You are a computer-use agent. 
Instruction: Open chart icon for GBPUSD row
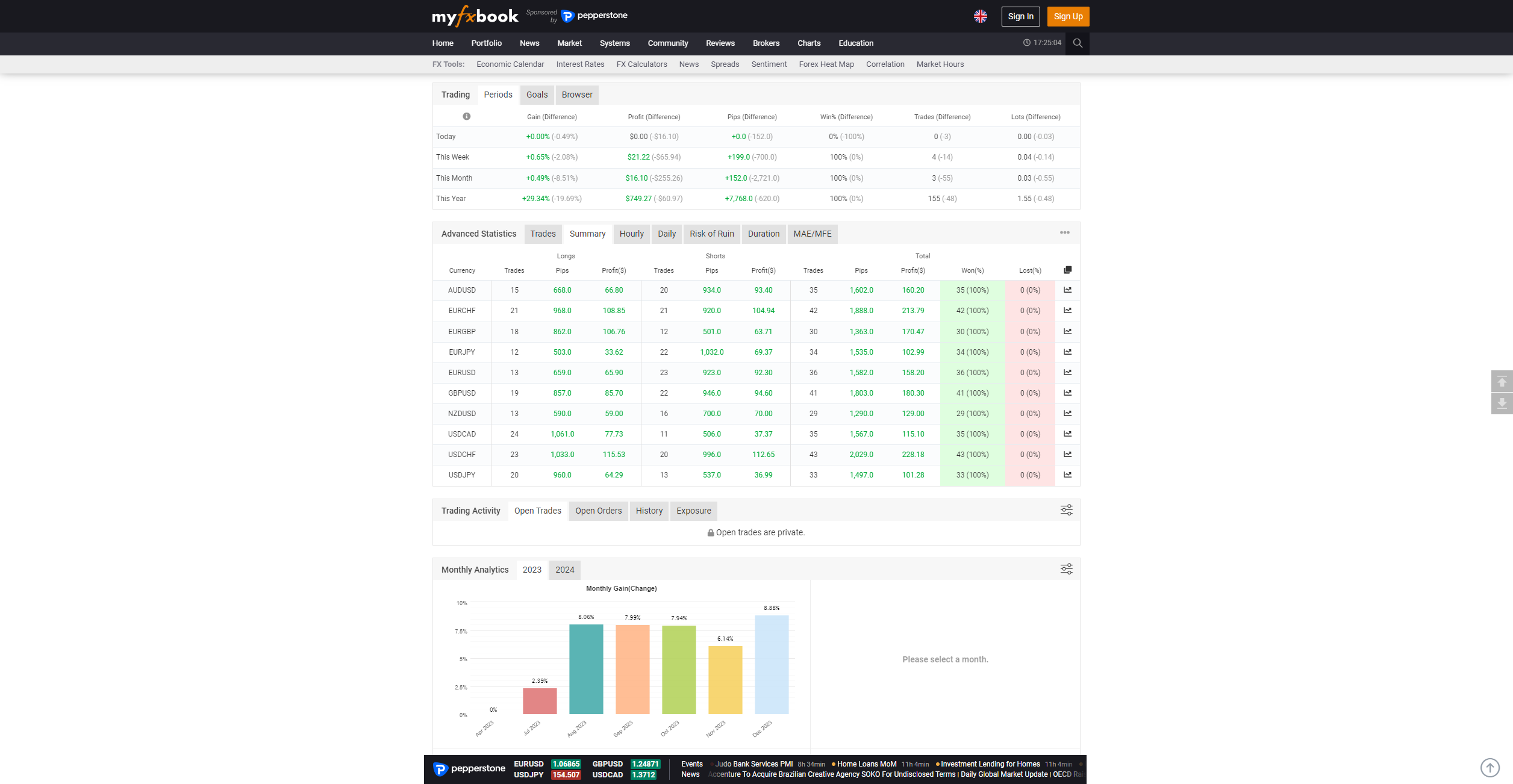[1067, 393]
